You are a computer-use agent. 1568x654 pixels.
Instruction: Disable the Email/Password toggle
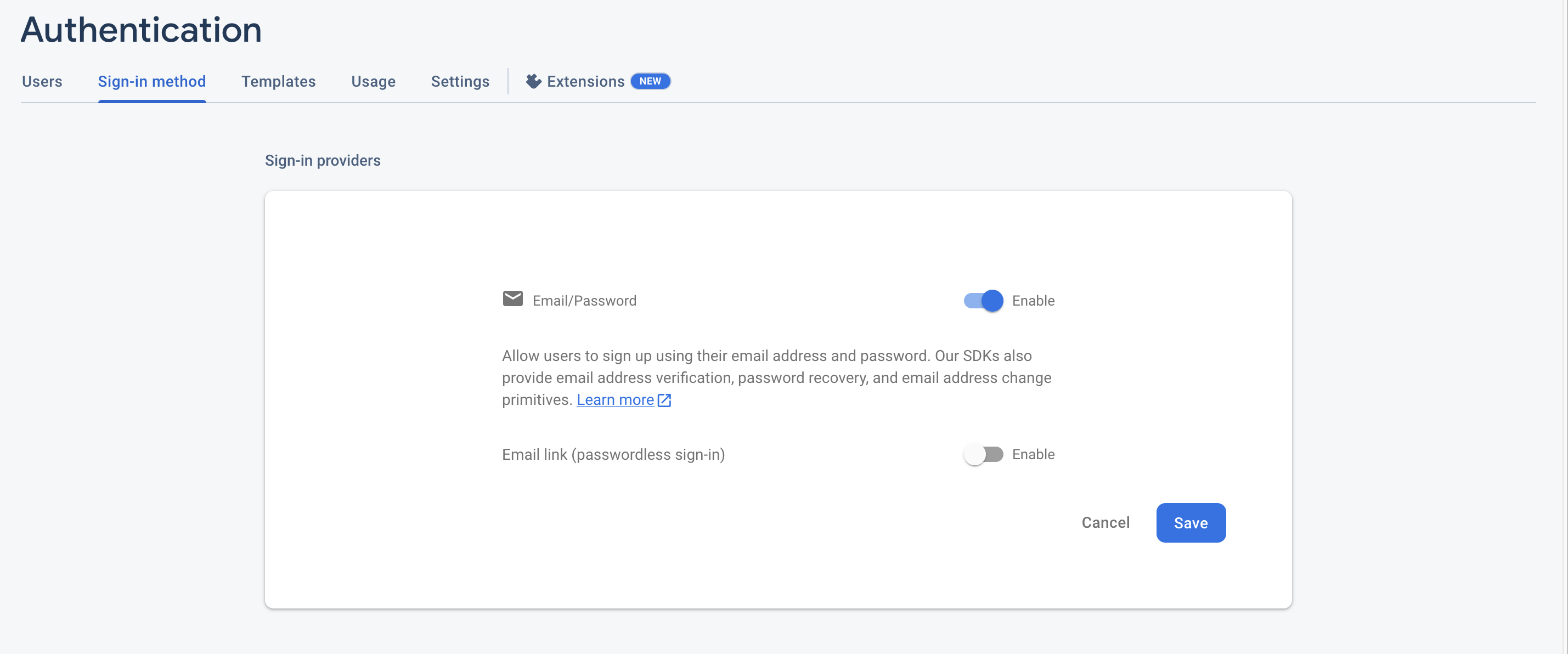(x=983, y=300)
